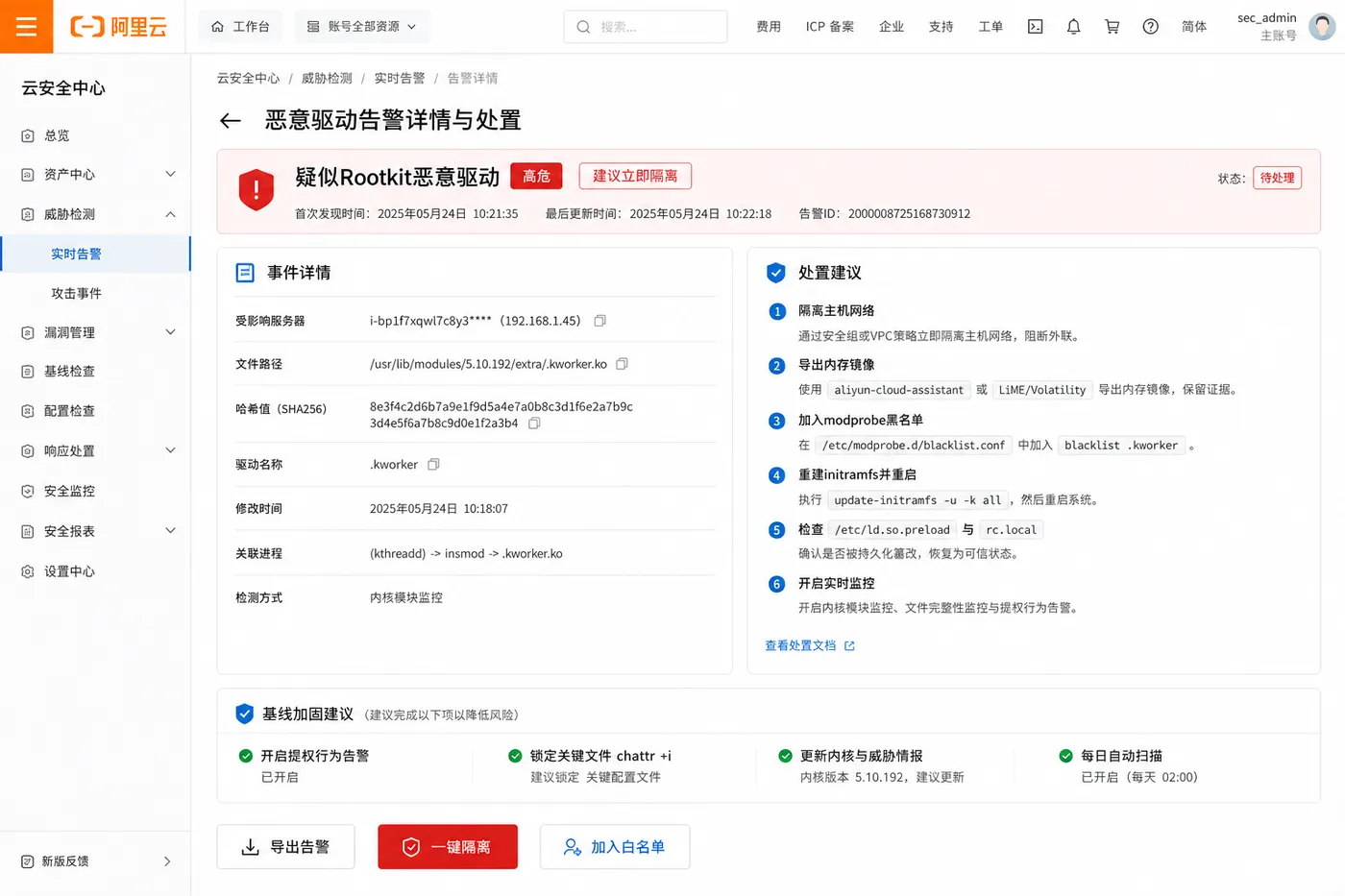Viewport: 1345px width, 896px height.
Task: Open 配置检查 in the sidebar
Action: tap(95, 410)
